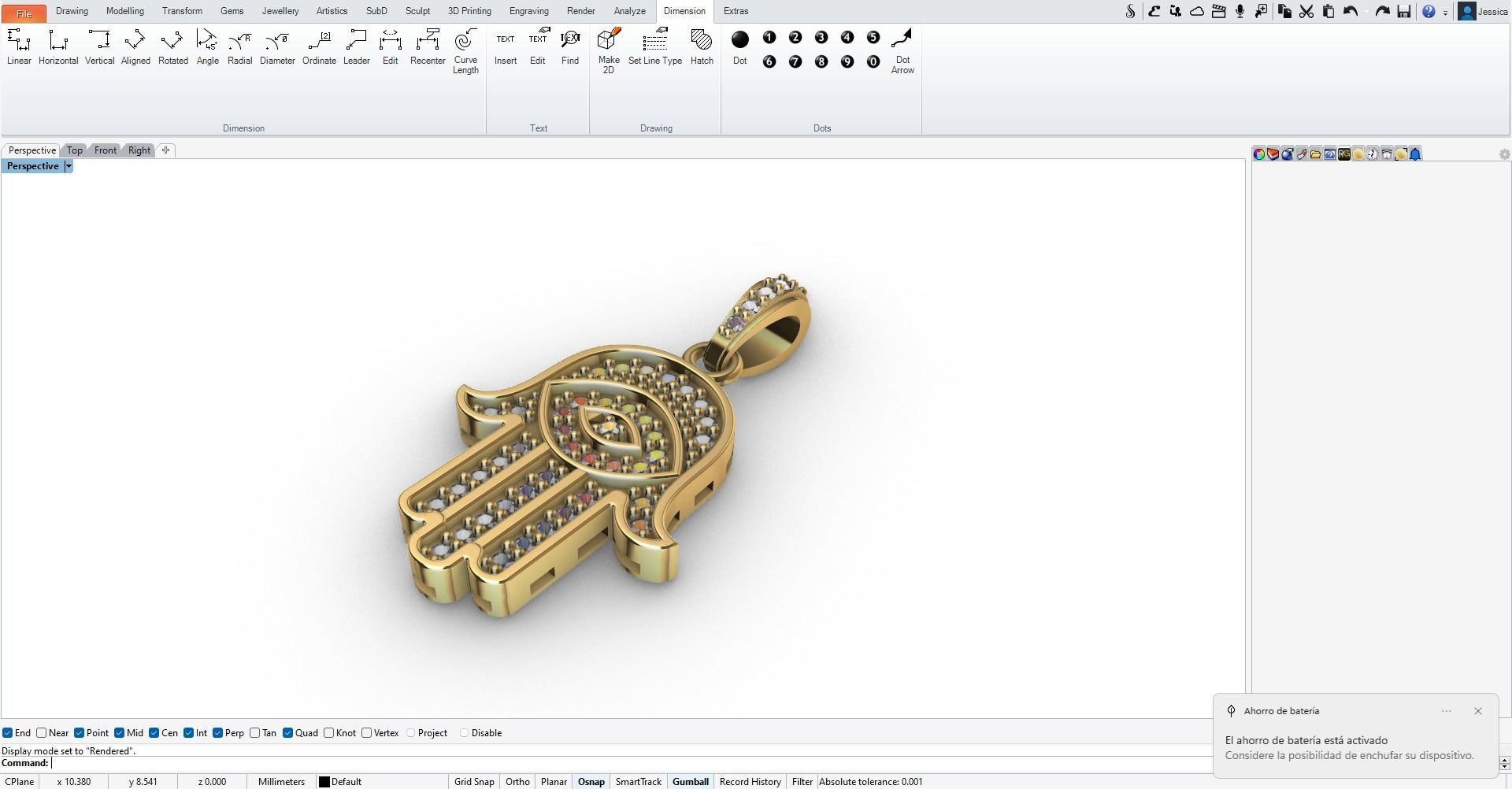Select the Leader annotation tool

tap(356, 47)
